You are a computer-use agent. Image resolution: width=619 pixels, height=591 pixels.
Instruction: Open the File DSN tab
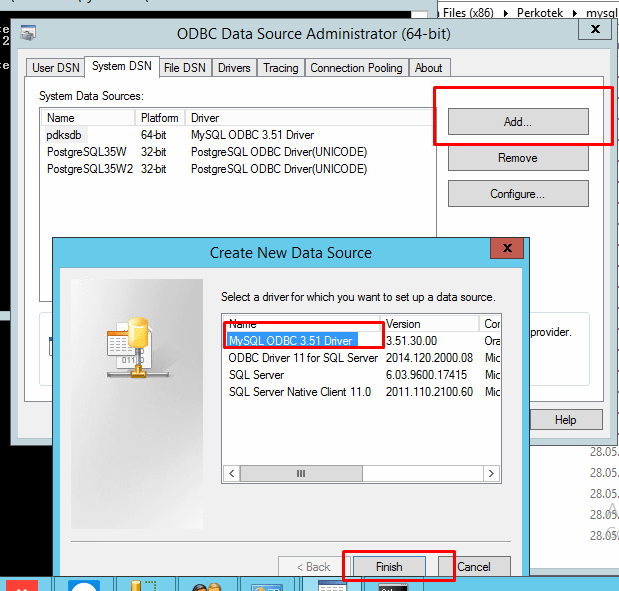(x=184, y=68)
